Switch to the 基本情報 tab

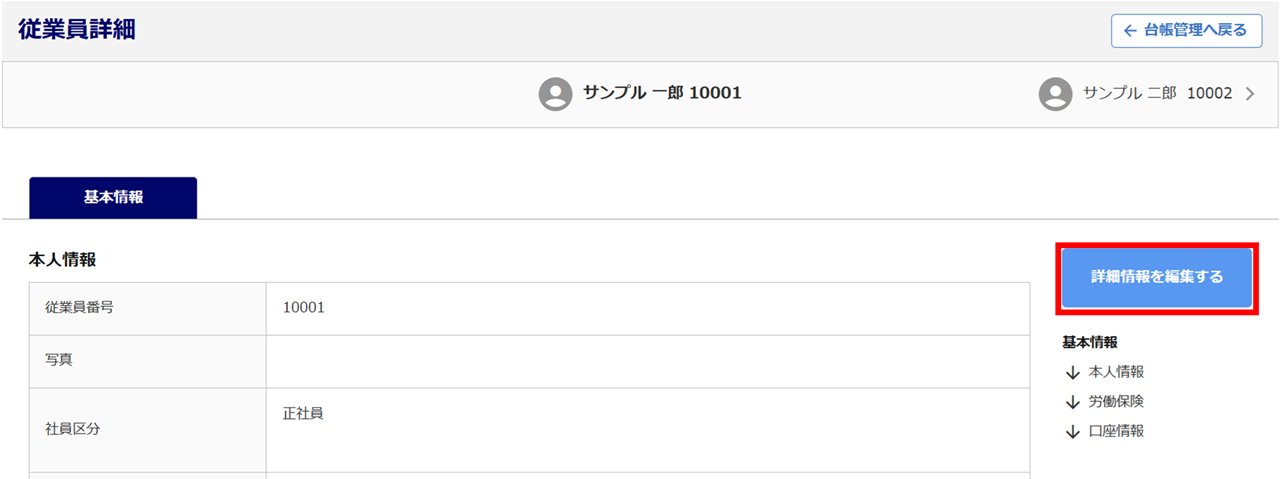[x=113, y=198]
